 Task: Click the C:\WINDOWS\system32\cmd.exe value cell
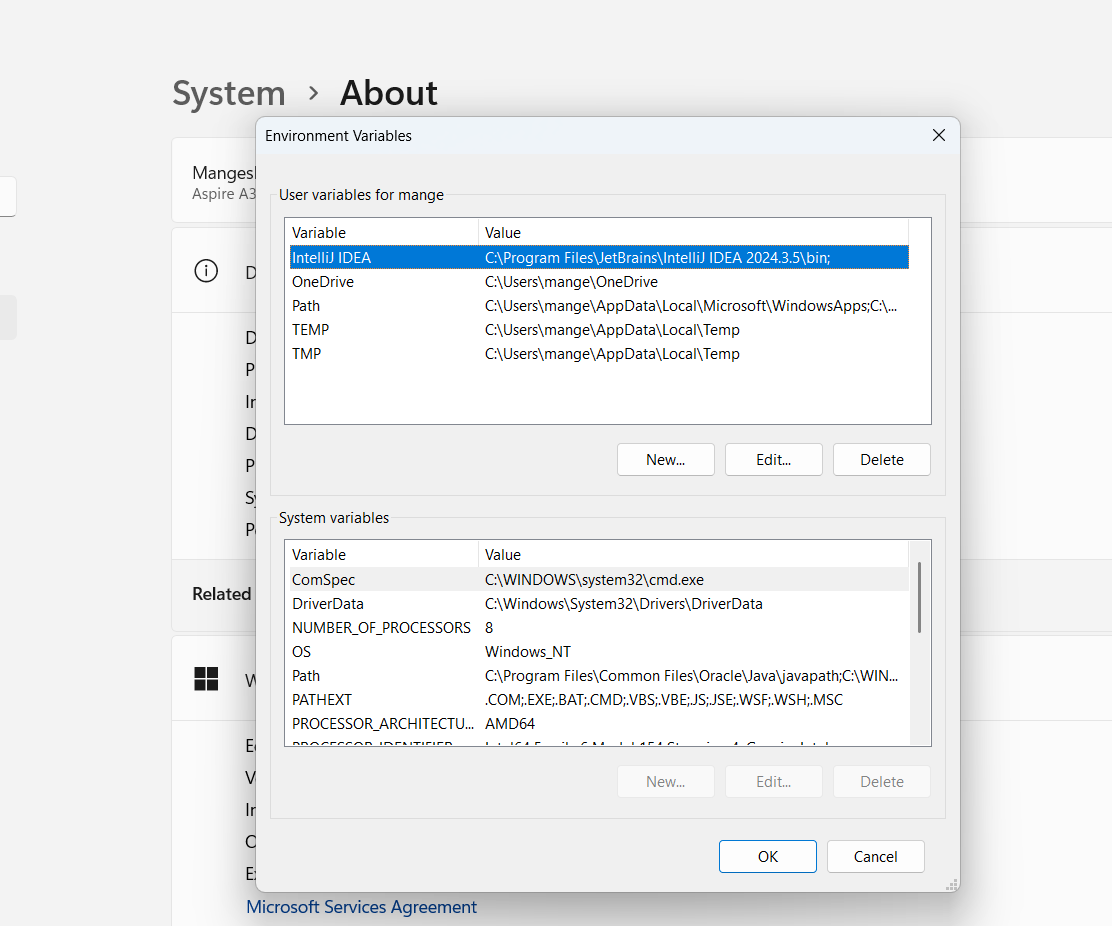coord(594,579)
